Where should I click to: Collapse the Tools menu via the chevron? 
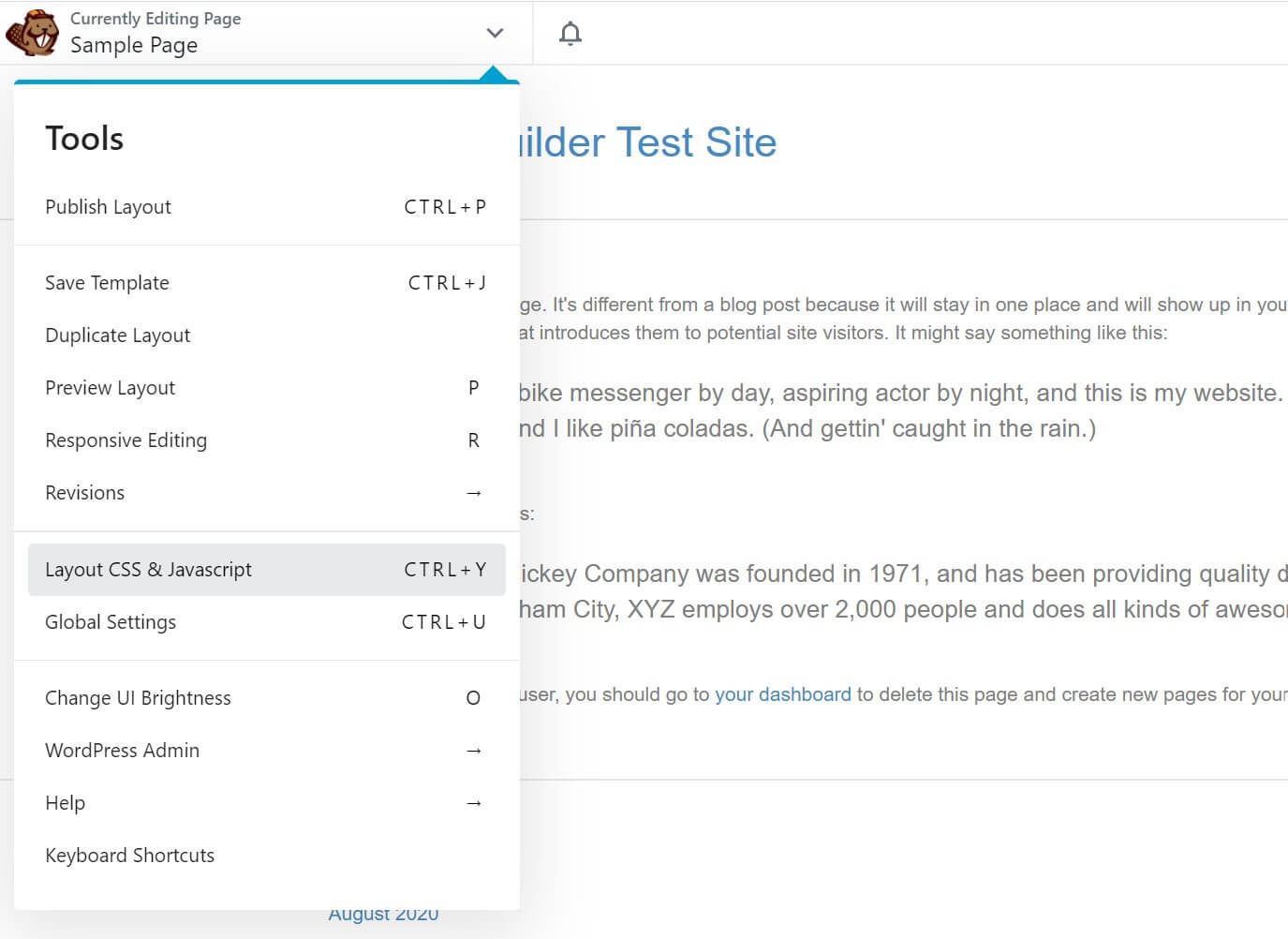click(x=494, y=32)
